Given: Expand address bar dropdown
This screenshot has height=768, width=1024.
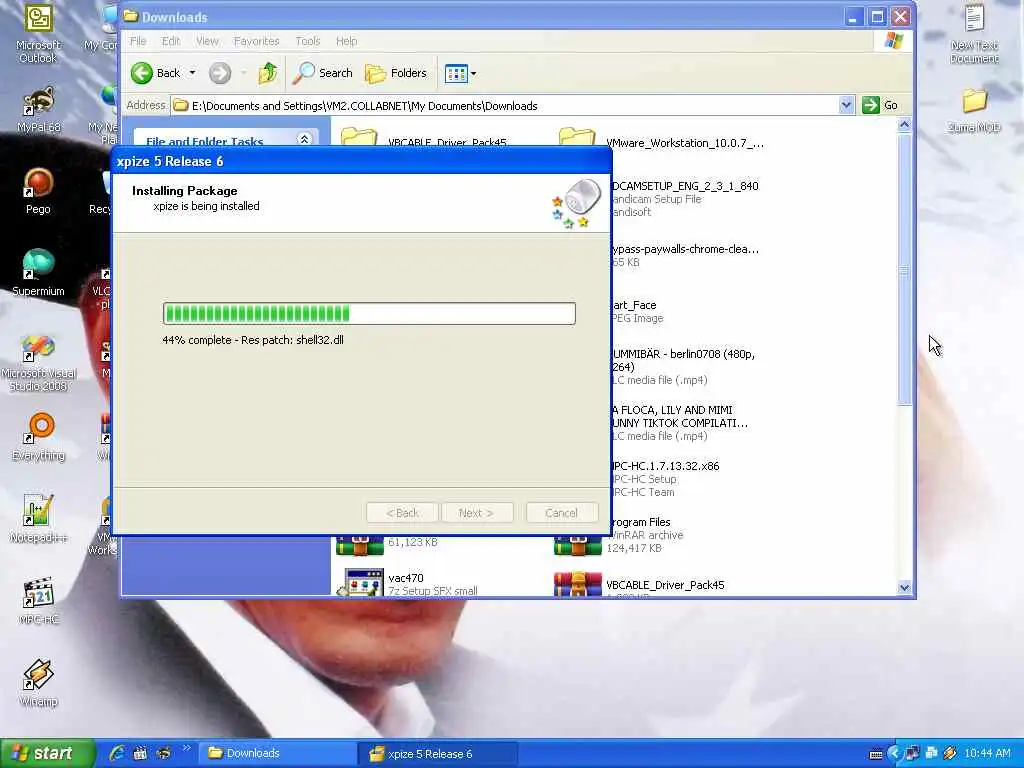Looking at the screenshot, I should click(846, 105).
